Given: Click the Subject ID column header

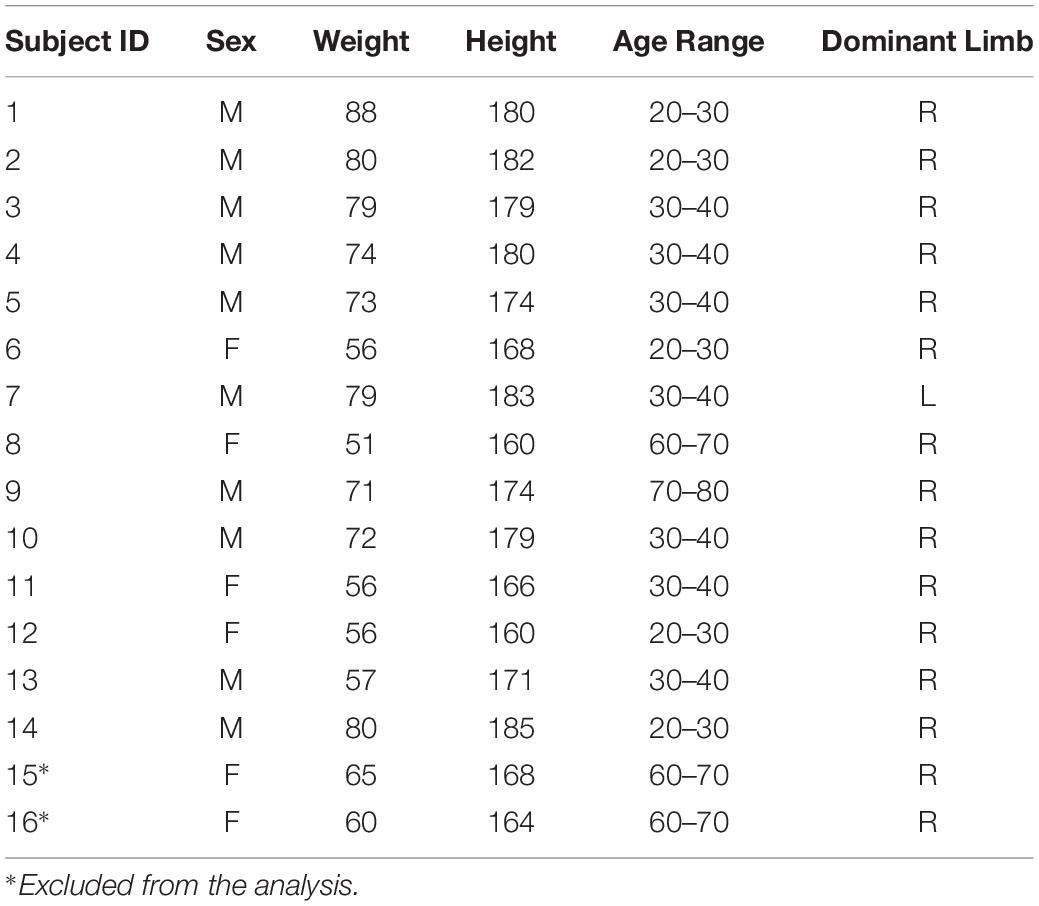Looking at the screenshot, I should click(x=78, y=41).
